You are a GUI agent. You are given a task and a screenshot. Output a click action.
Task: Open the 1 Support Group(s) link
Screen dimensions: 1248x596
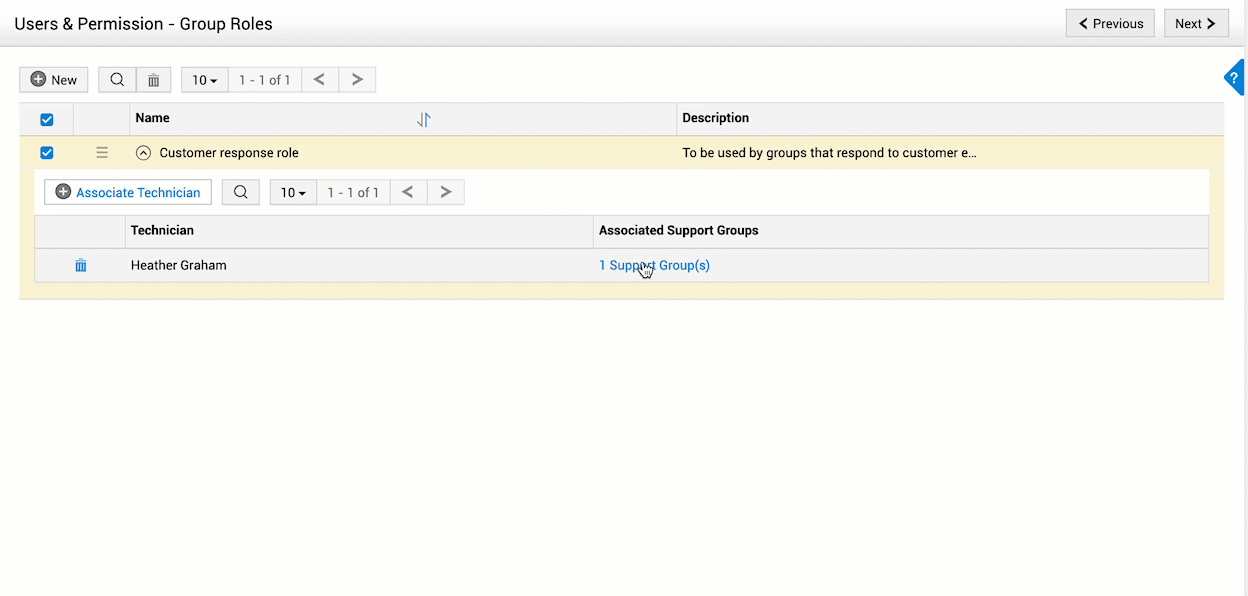pos(654,265)
